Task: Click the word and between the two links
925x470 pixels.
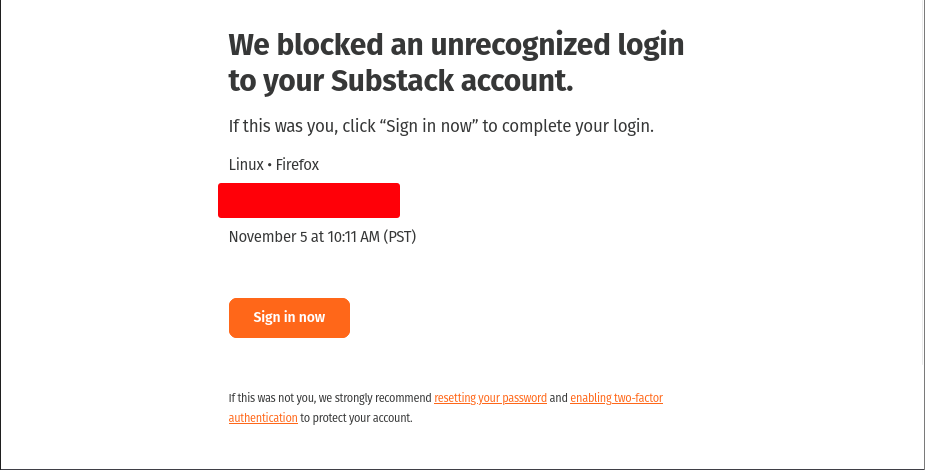Action: coord(559,398)
